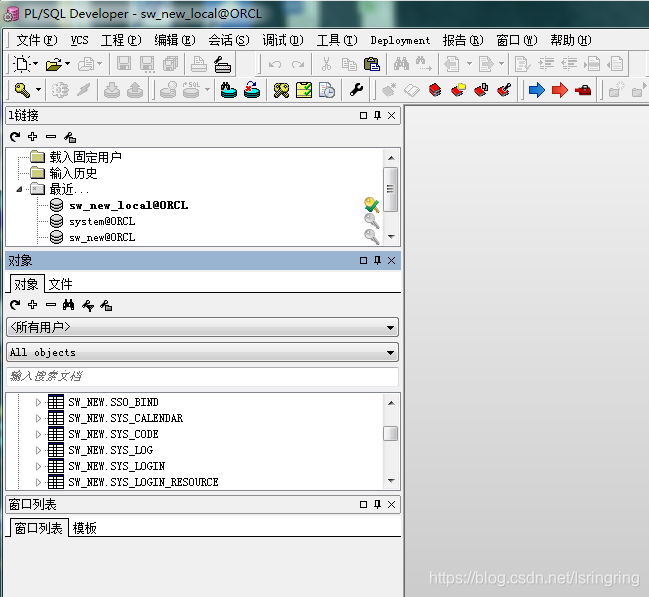649x597 pixels.
Task: Click the Open folder toolbar icon
Action: [x=54, y=64]
